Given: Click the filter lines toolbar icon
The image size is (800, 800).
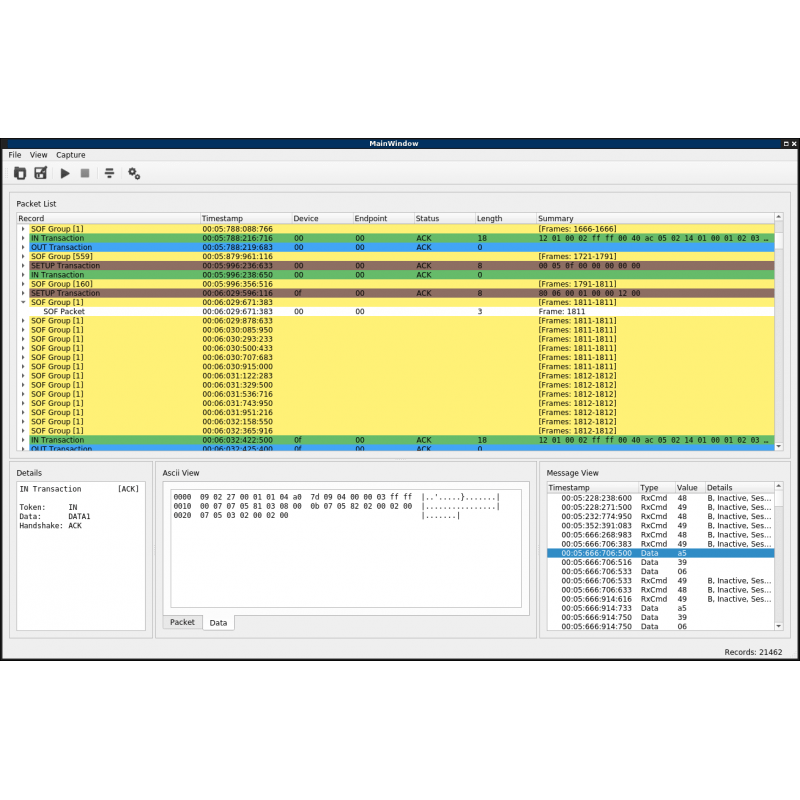Looking at the screenshot, I should pos(109,173).
